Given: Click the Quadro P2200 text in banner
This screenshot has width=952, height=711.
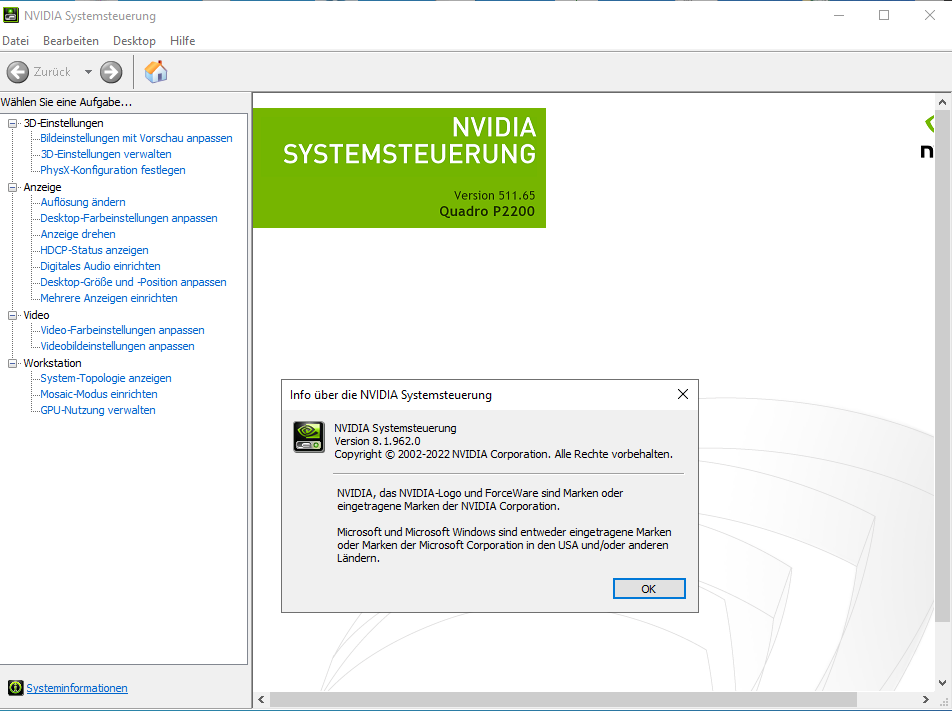Looking at the screenshot, I should click(x=487, y=211).
